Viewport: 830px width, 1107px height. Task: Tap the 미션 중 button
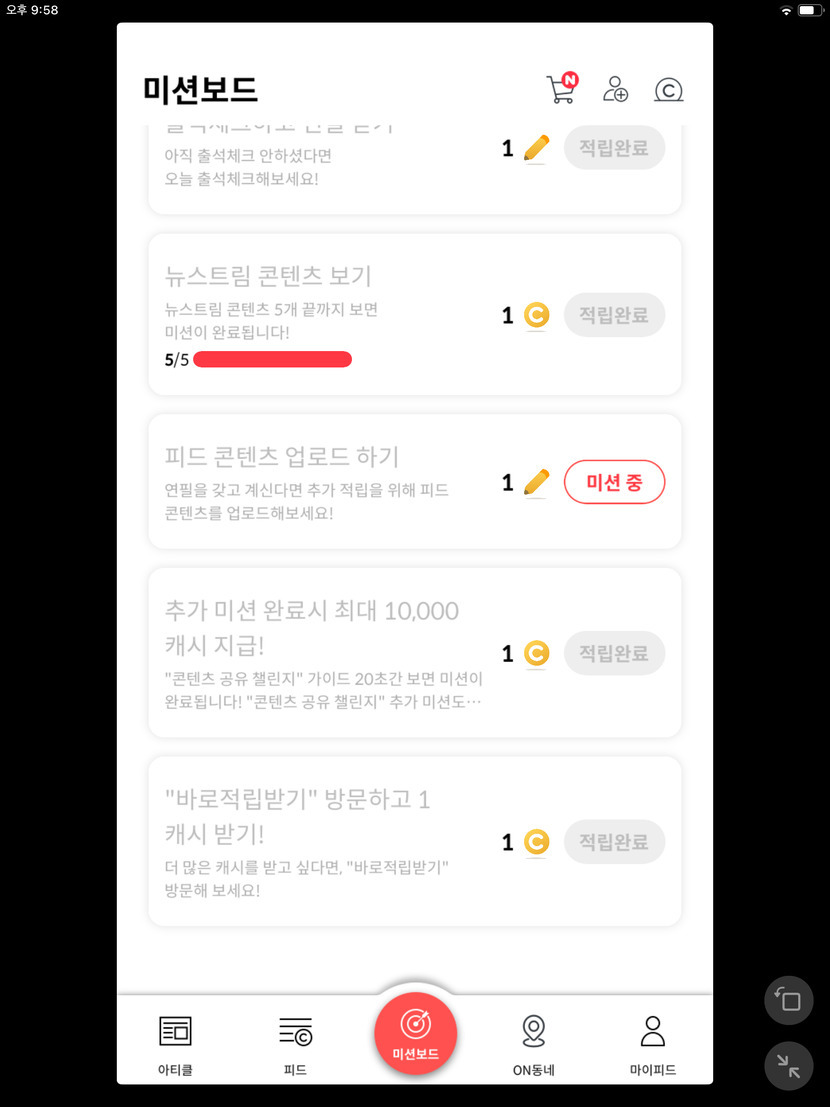point(614,483)
